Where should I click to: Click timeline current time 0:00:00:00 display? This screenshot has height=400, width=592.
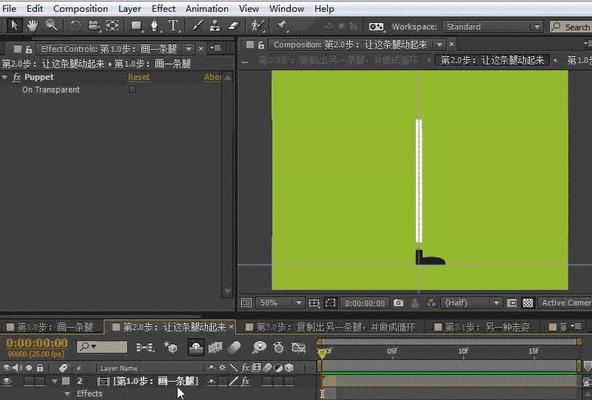[37, 343]
